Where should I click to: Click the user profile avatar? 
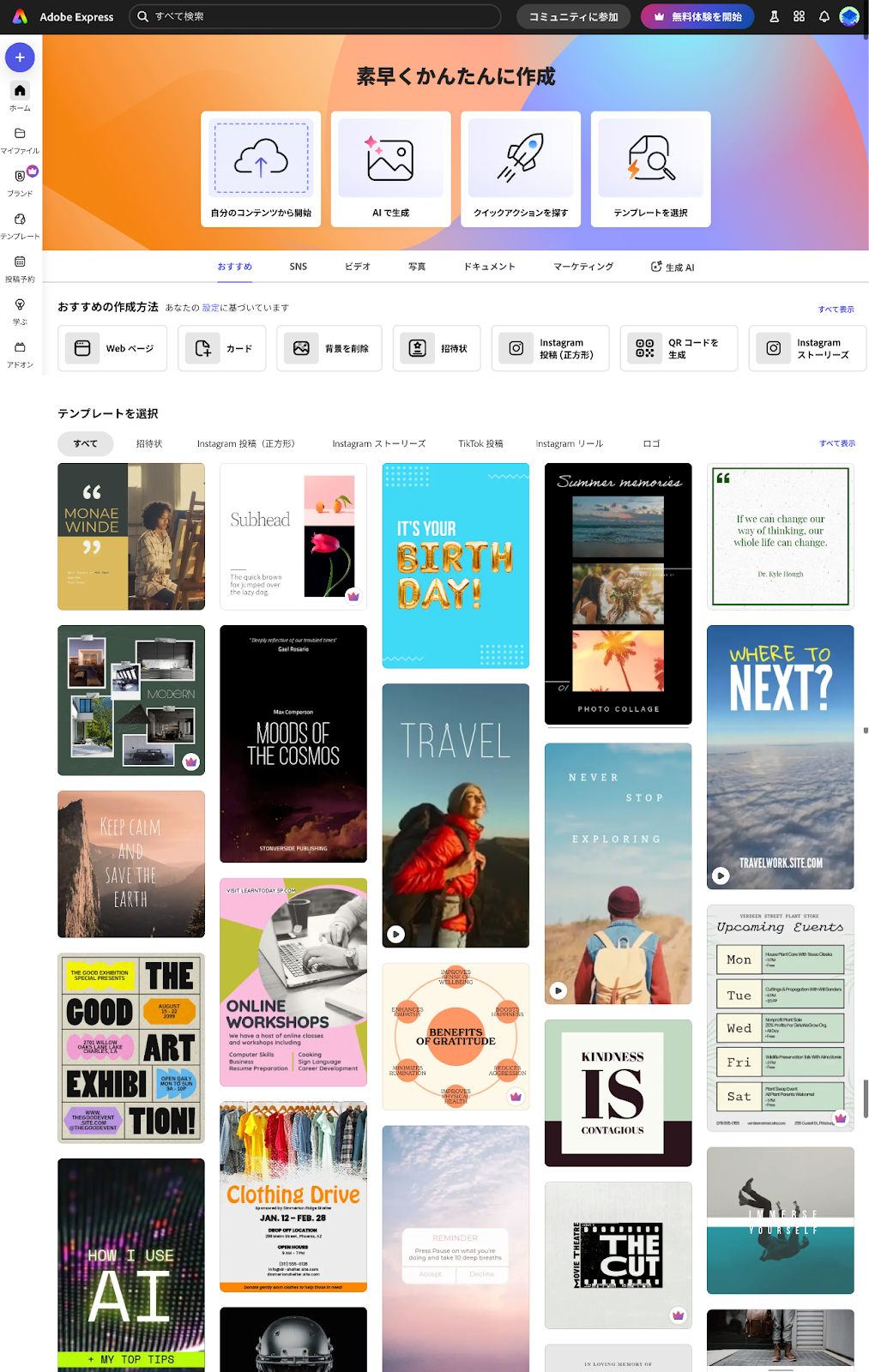[848, 16]
